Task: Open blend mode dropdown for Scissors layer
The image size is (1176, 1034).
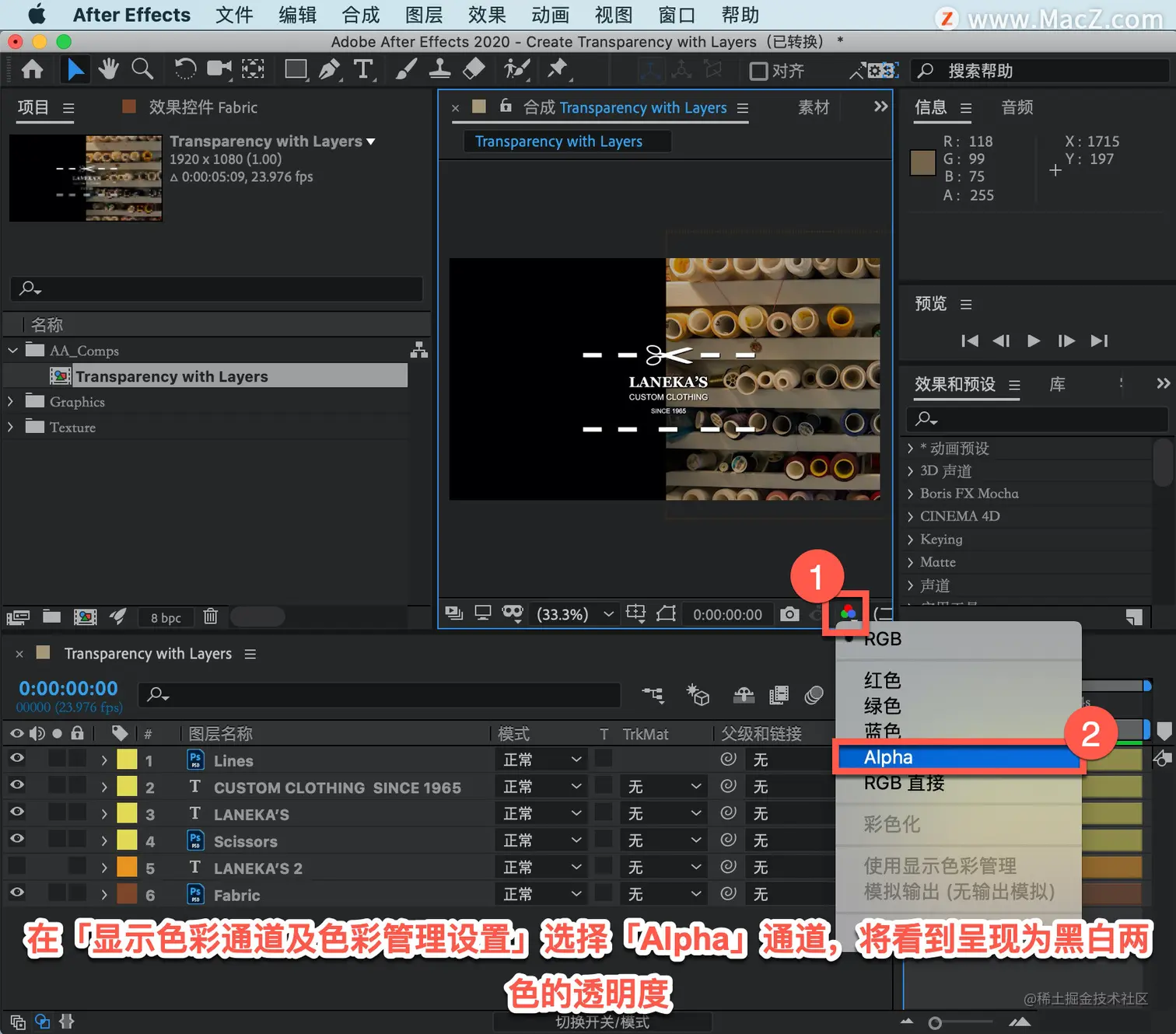Action: point(541,840)
